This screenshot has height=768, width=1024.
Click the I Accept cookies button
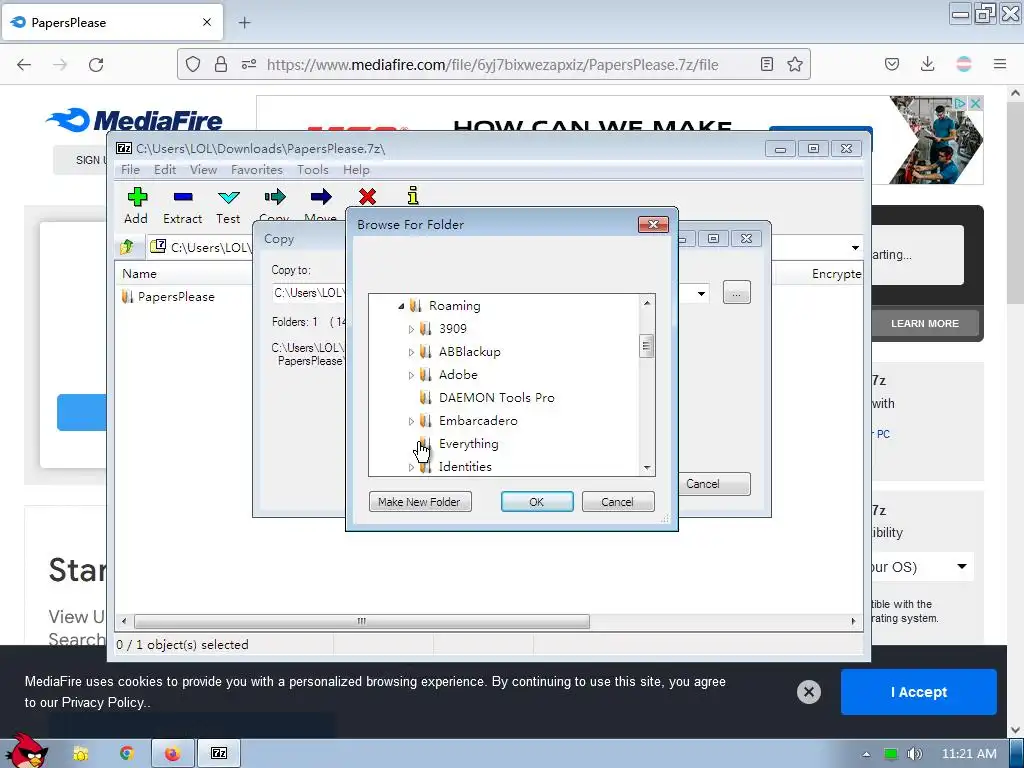[918, 692]
